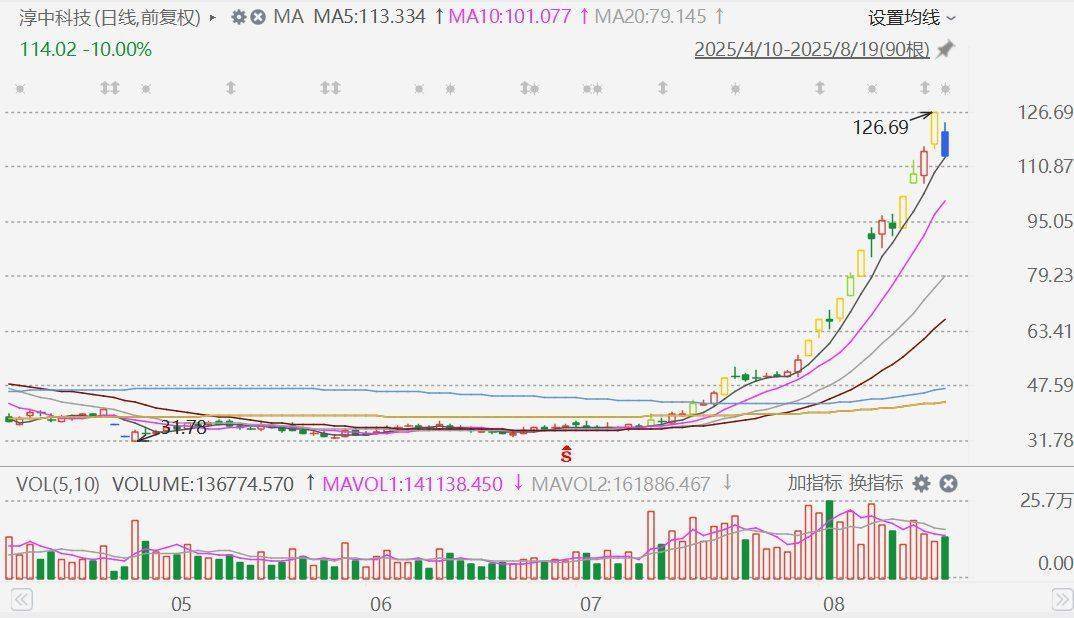
Task: Open the MA indicator name selector
Action: [288, 17]
